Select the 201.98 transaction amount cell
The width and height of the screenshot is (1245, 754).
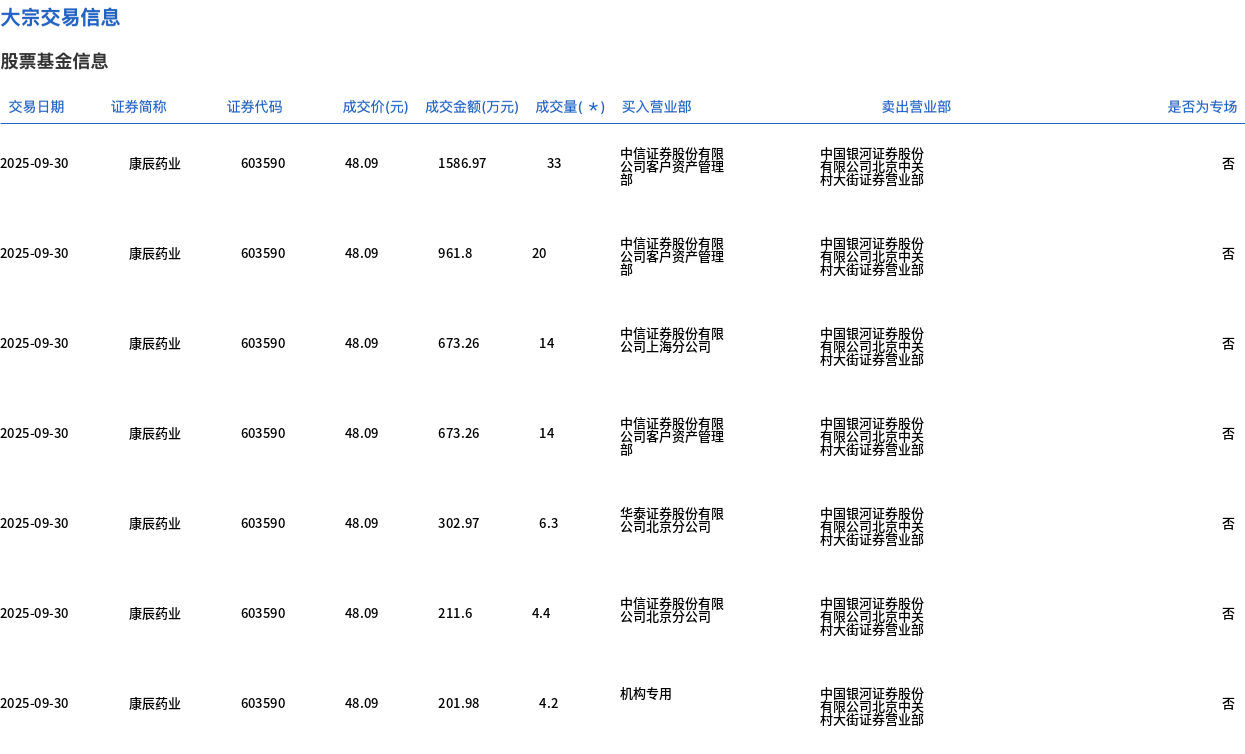tap(459, 703)
